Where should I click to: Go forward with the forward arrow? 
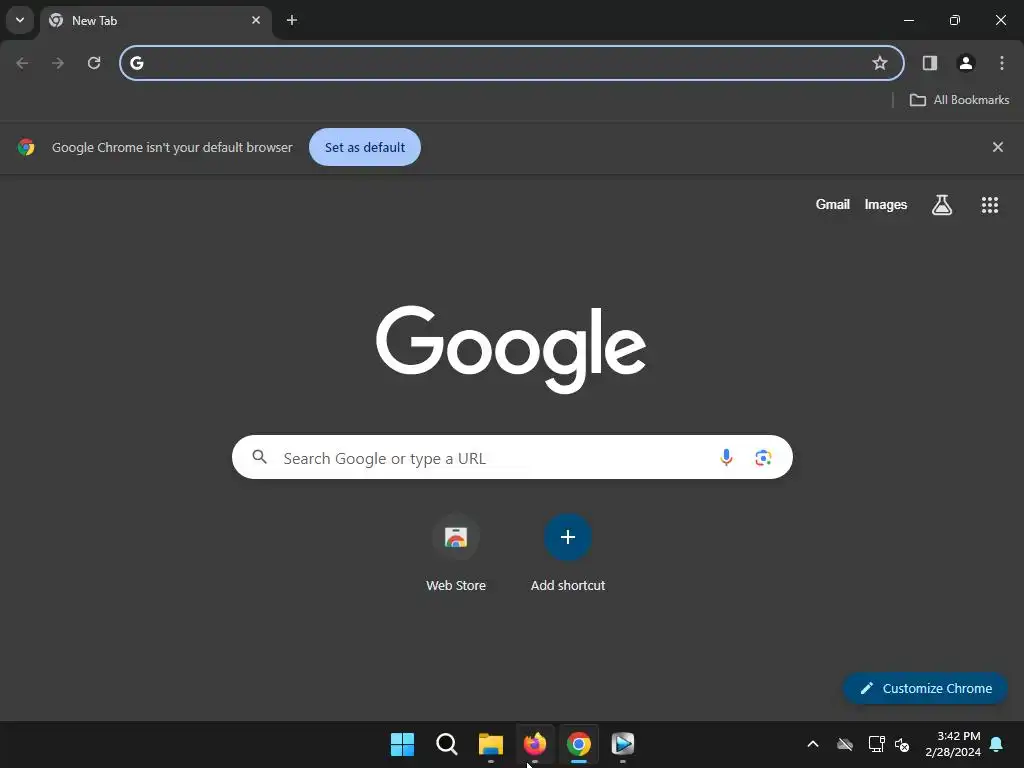(x=58, y=63)
